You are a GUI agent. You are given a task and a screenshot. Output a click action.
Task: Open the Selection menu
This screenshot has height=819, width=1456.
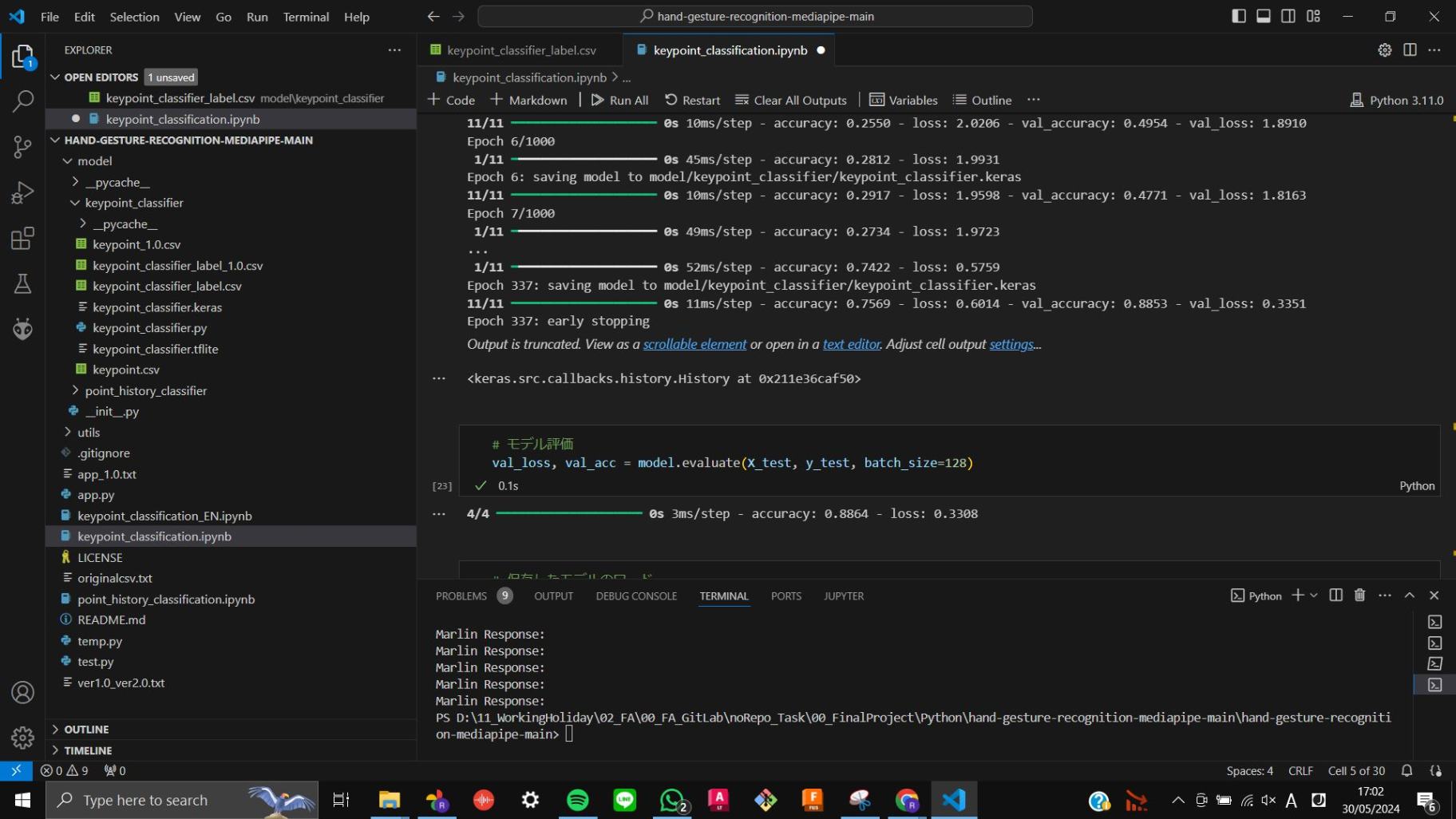tap(134, 16)
